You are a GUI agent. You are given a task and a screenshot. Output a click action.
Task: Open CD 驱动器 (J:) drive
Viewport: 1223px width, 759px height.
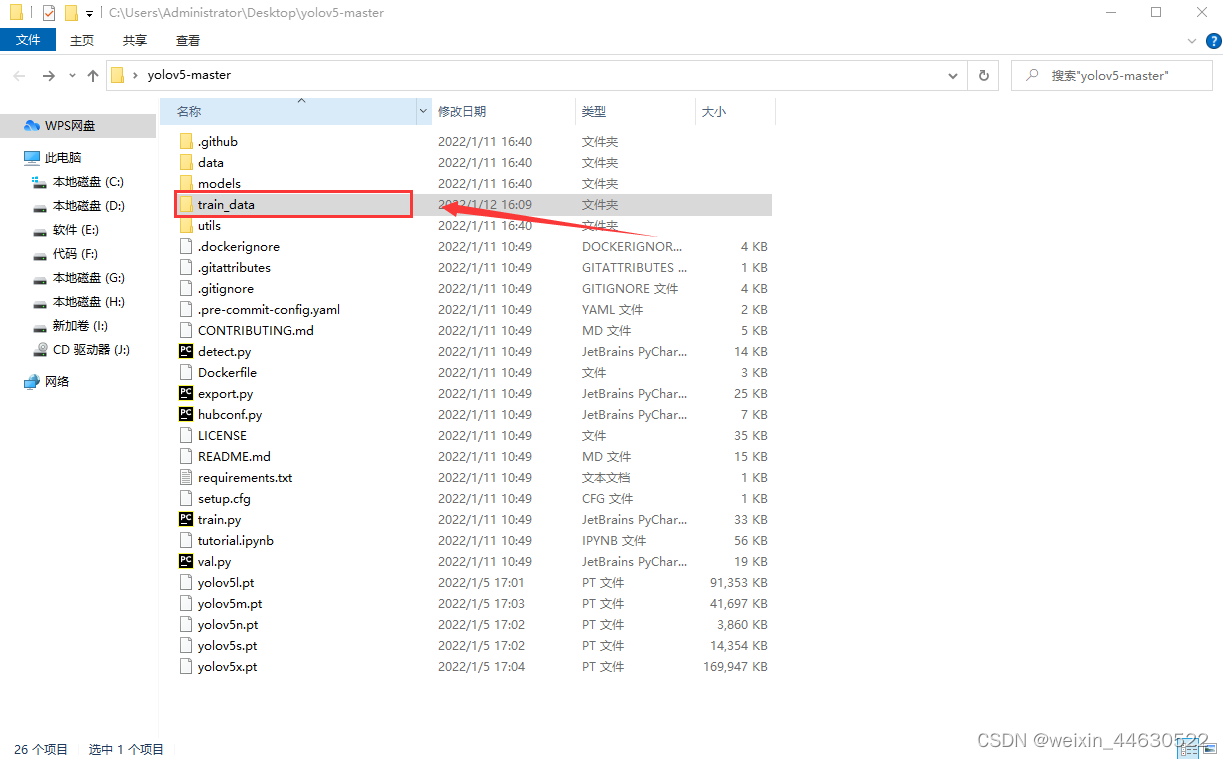(x=82, y=350)
